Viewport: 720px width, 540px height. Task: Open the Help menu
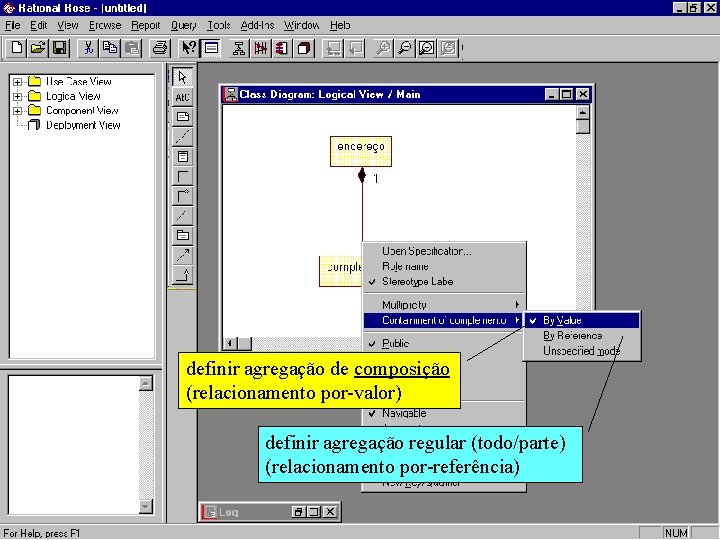click(340, 25)
